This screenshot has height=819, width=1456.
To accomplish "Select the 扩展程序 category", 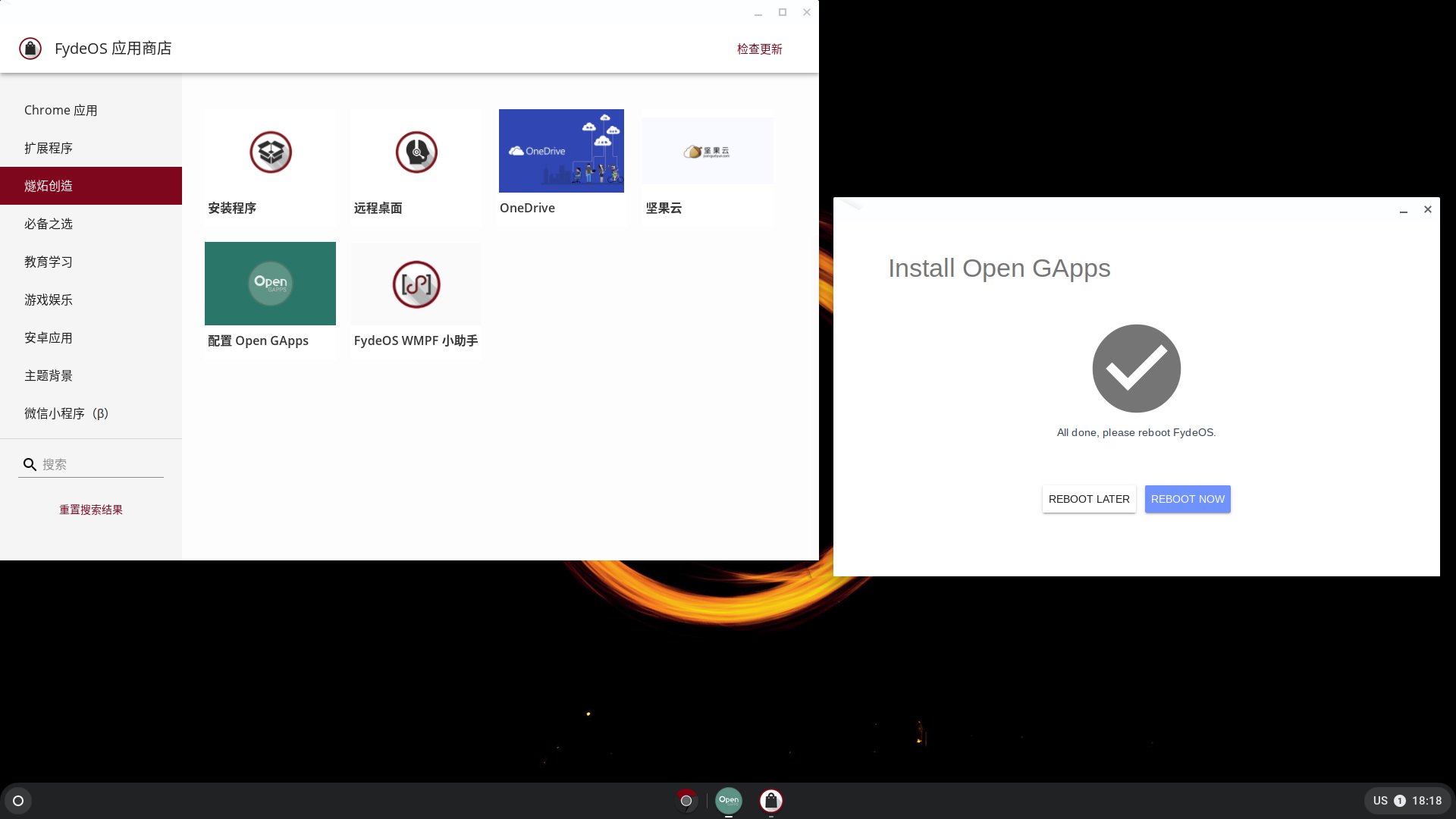I will pyautogui.click(x=49, y=148).
